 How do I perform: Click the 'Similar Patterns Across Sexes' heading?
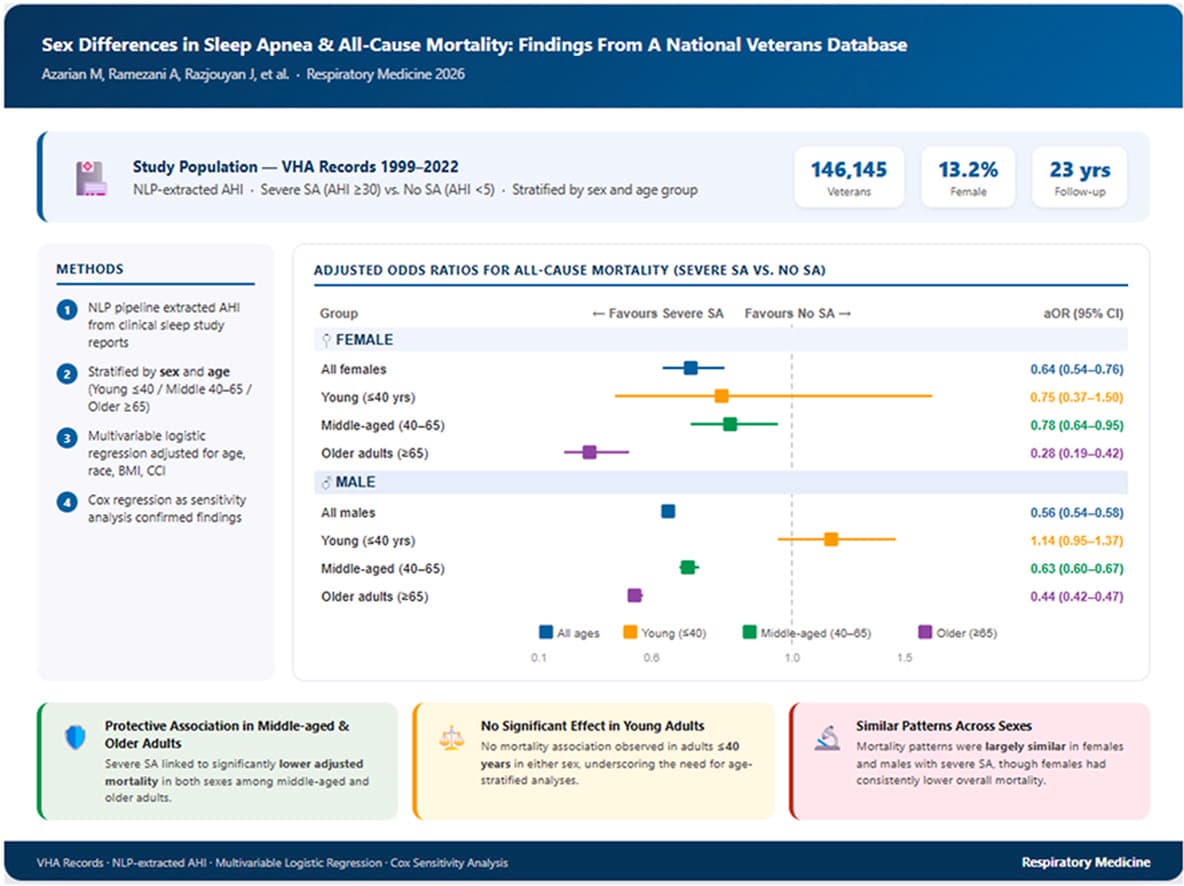tap(944, 726)
